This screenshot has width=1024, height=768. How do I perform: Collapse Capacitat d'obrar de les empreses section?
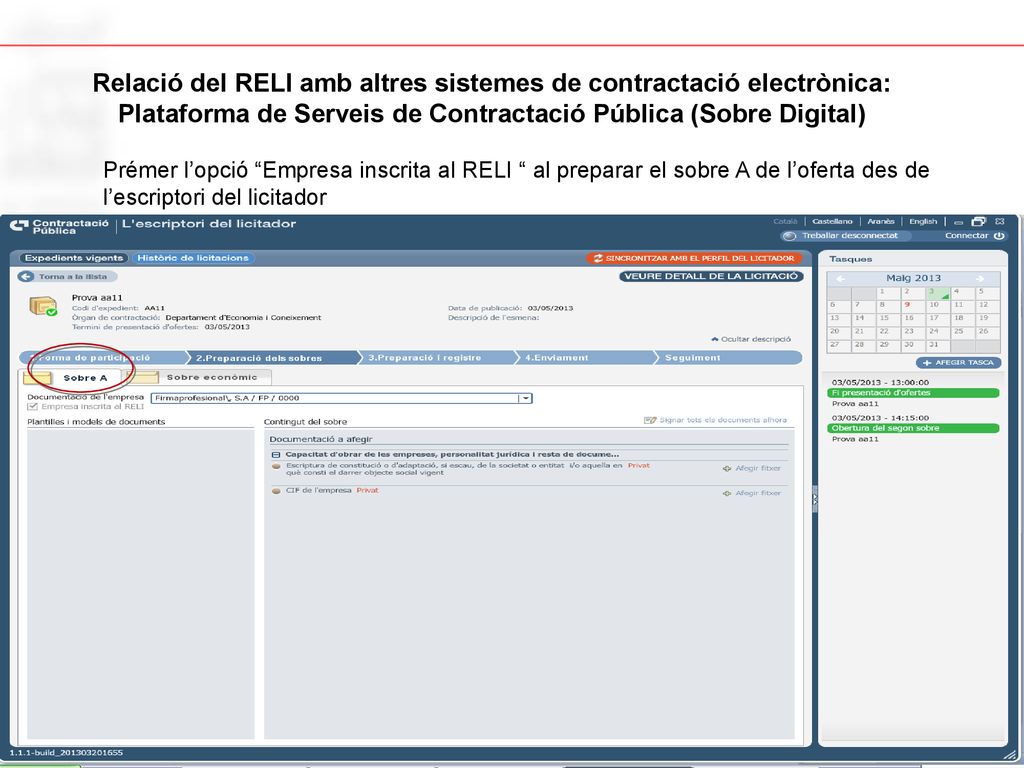pyautogui.click(x=276, y=455)
